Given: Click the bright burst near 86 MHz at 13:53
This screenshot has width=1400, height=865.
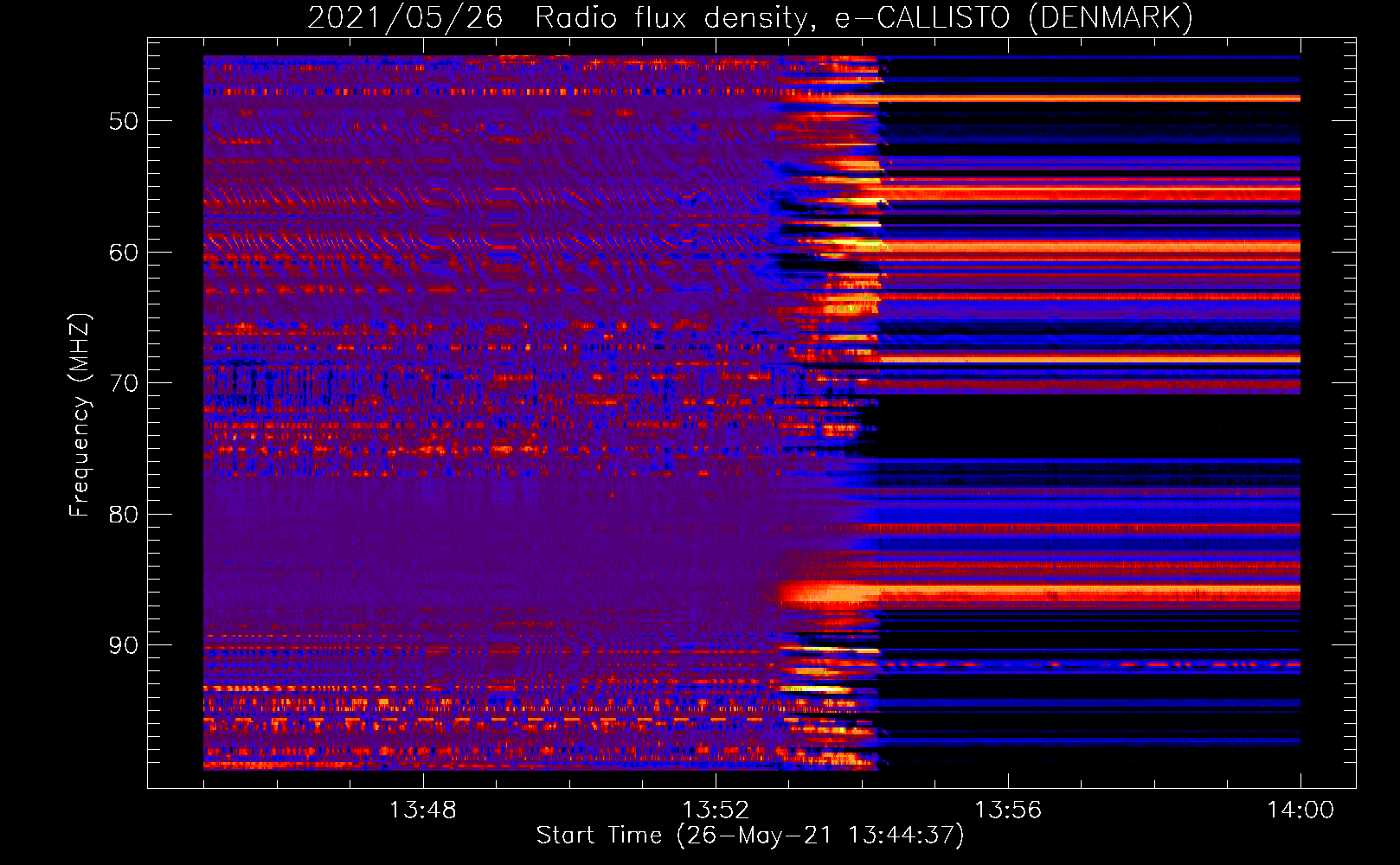Looking at the screenshot, I should (x=828, y=593).
